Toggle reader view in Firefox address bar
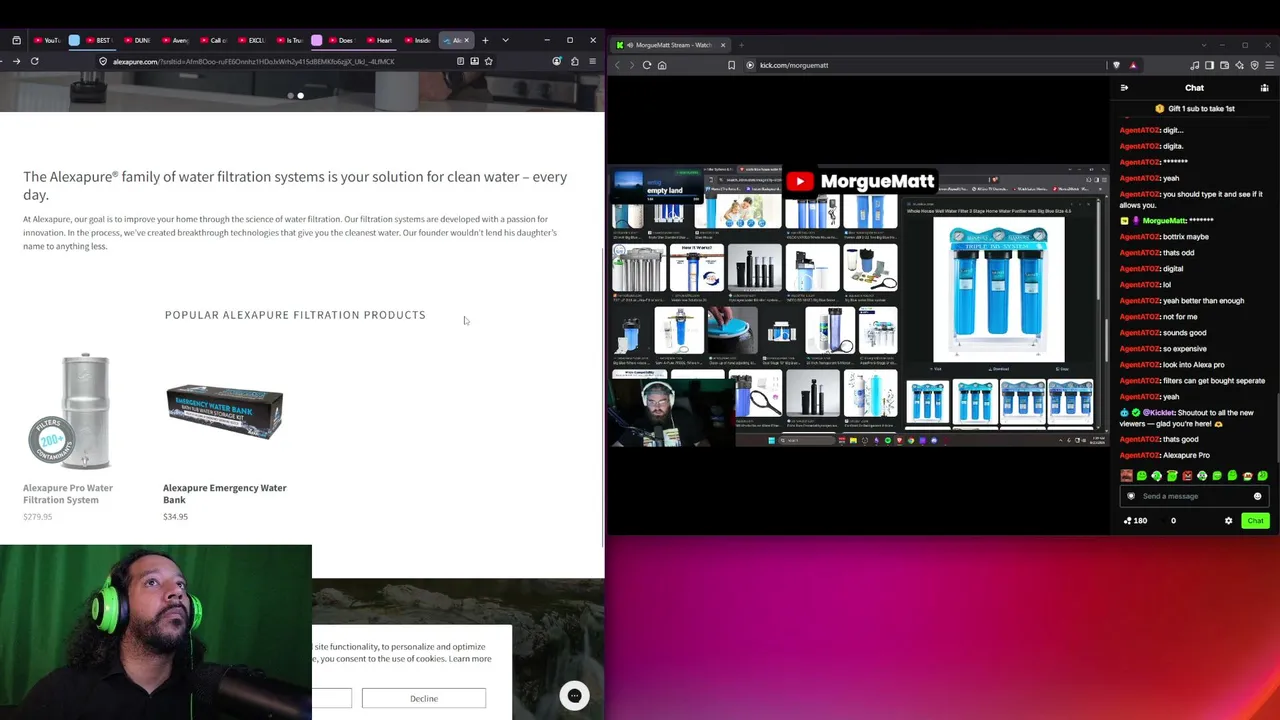The image size is (1280, 720). point(460,61)
